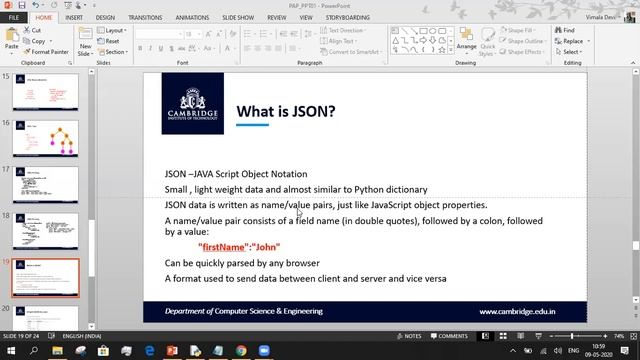
Task: Switch to the INSERT tab
Action: [74, 18]
